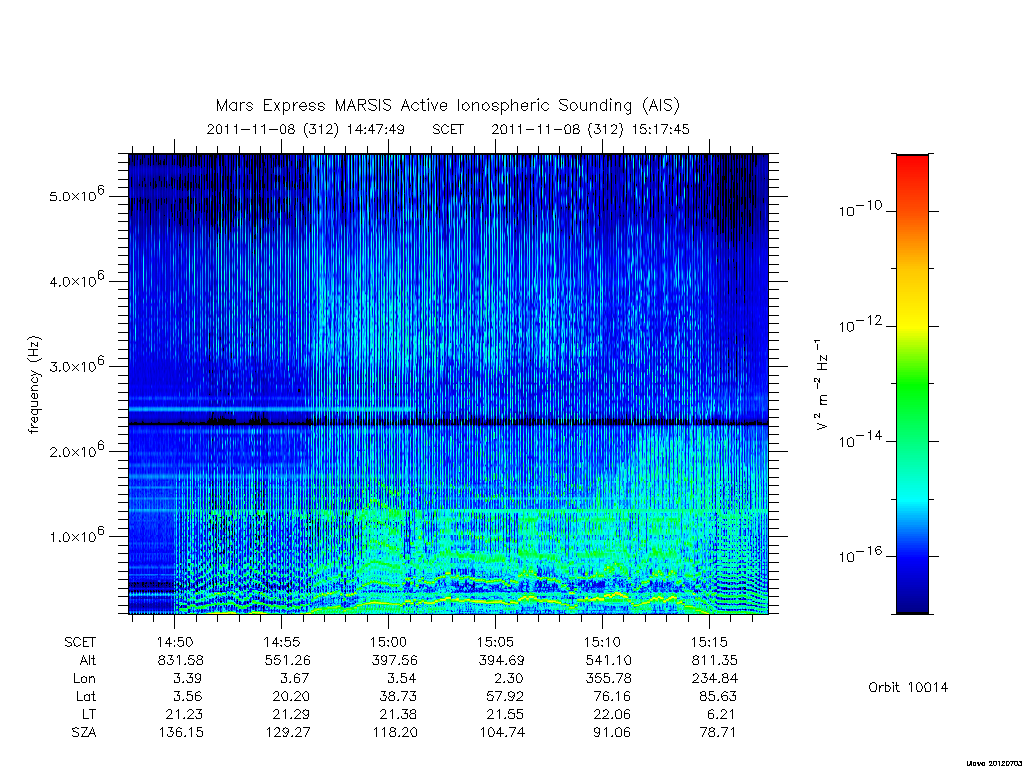Viewport: 1024px width, 768px height.
Task: Click the 2.0×10^6 frequency tick label
Action: (76, 451)
